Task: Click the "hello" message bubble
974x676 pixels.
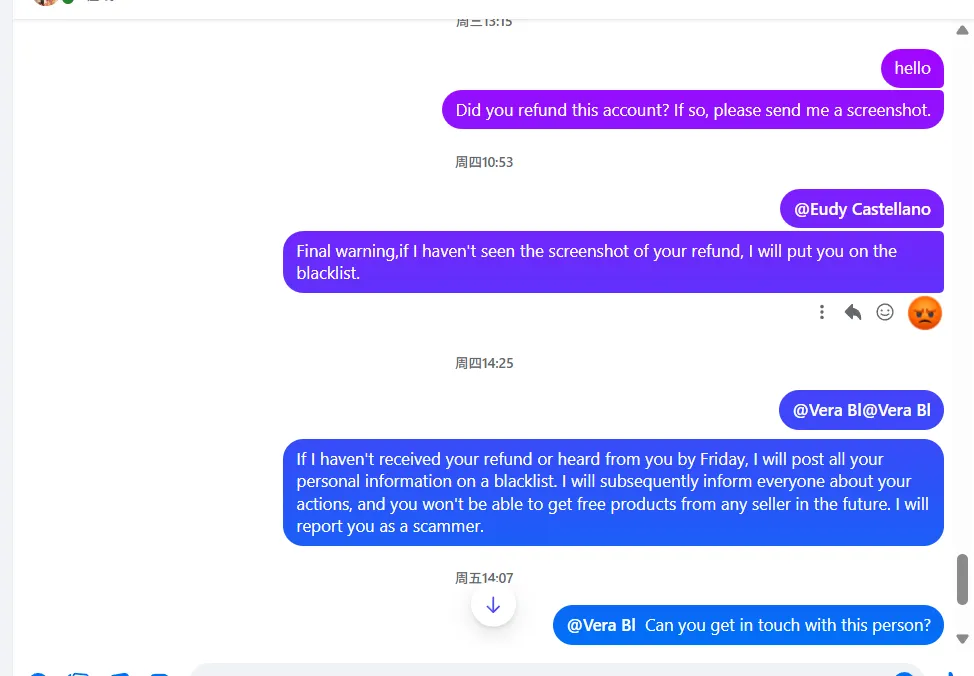Action: coord(912,68)
